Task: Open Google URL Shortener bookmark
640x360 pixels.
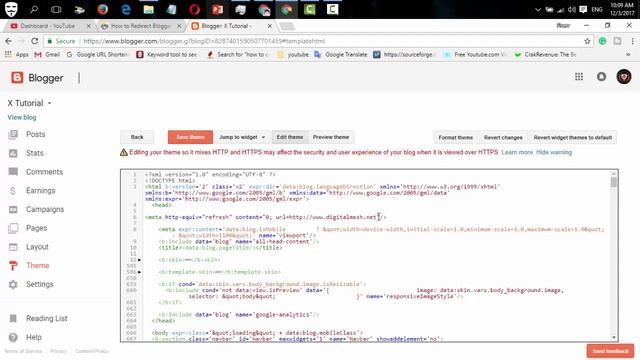Action: click(98, 54)
